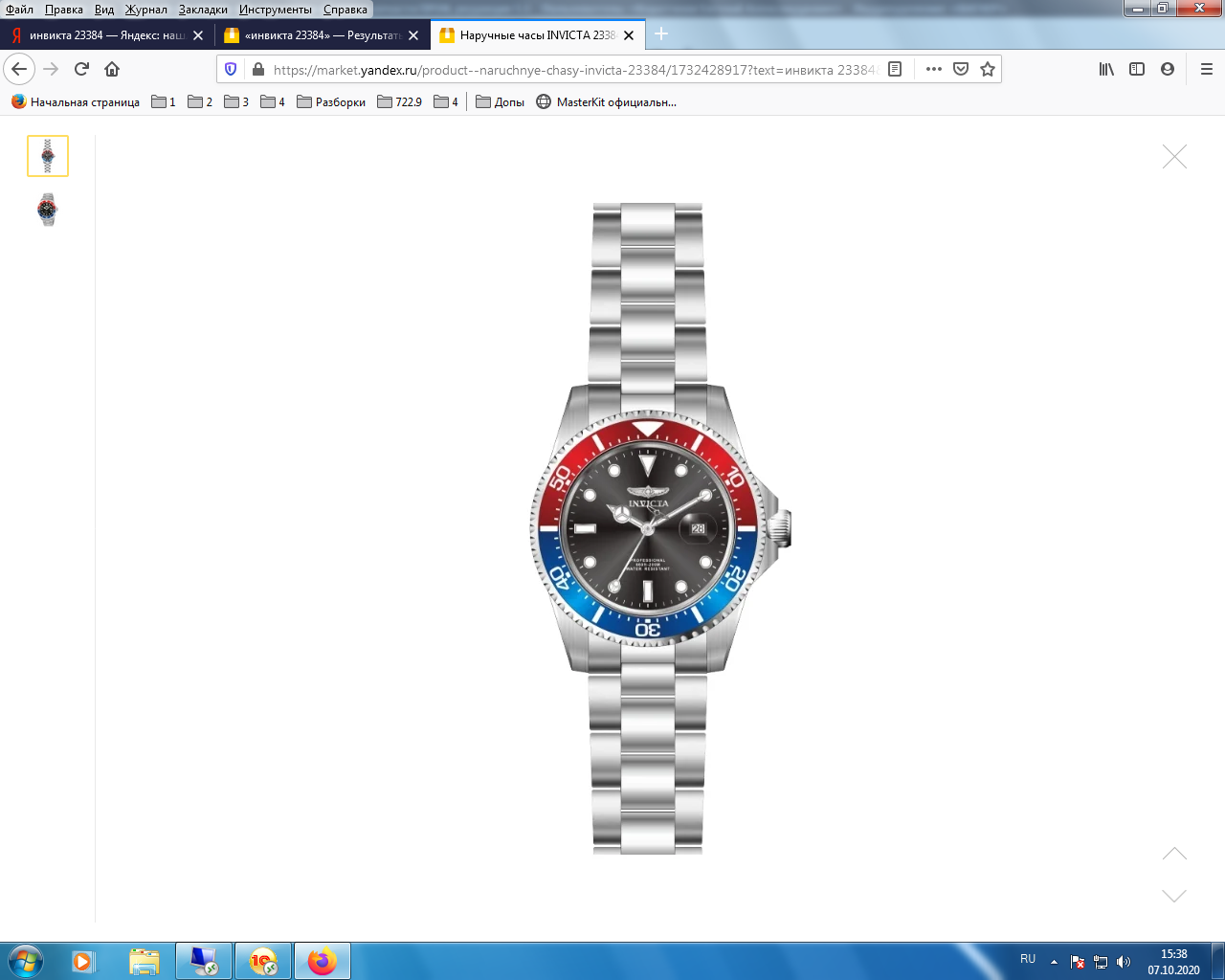1225x980 pixels.
Task: Open Начальная страница bookmark
Action: tap(76, 101)
